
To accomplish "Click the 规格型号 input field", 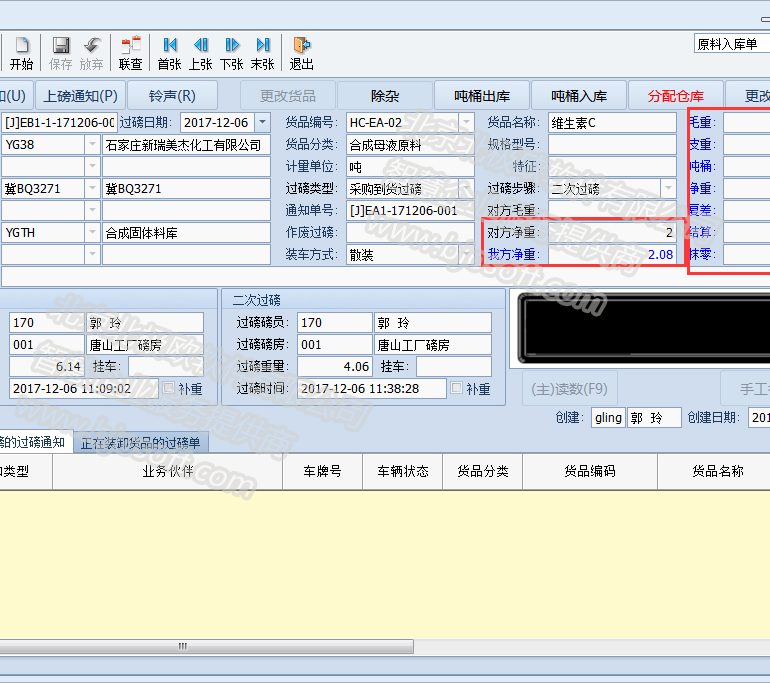I will pyautogui.click(x=612, y=144).
